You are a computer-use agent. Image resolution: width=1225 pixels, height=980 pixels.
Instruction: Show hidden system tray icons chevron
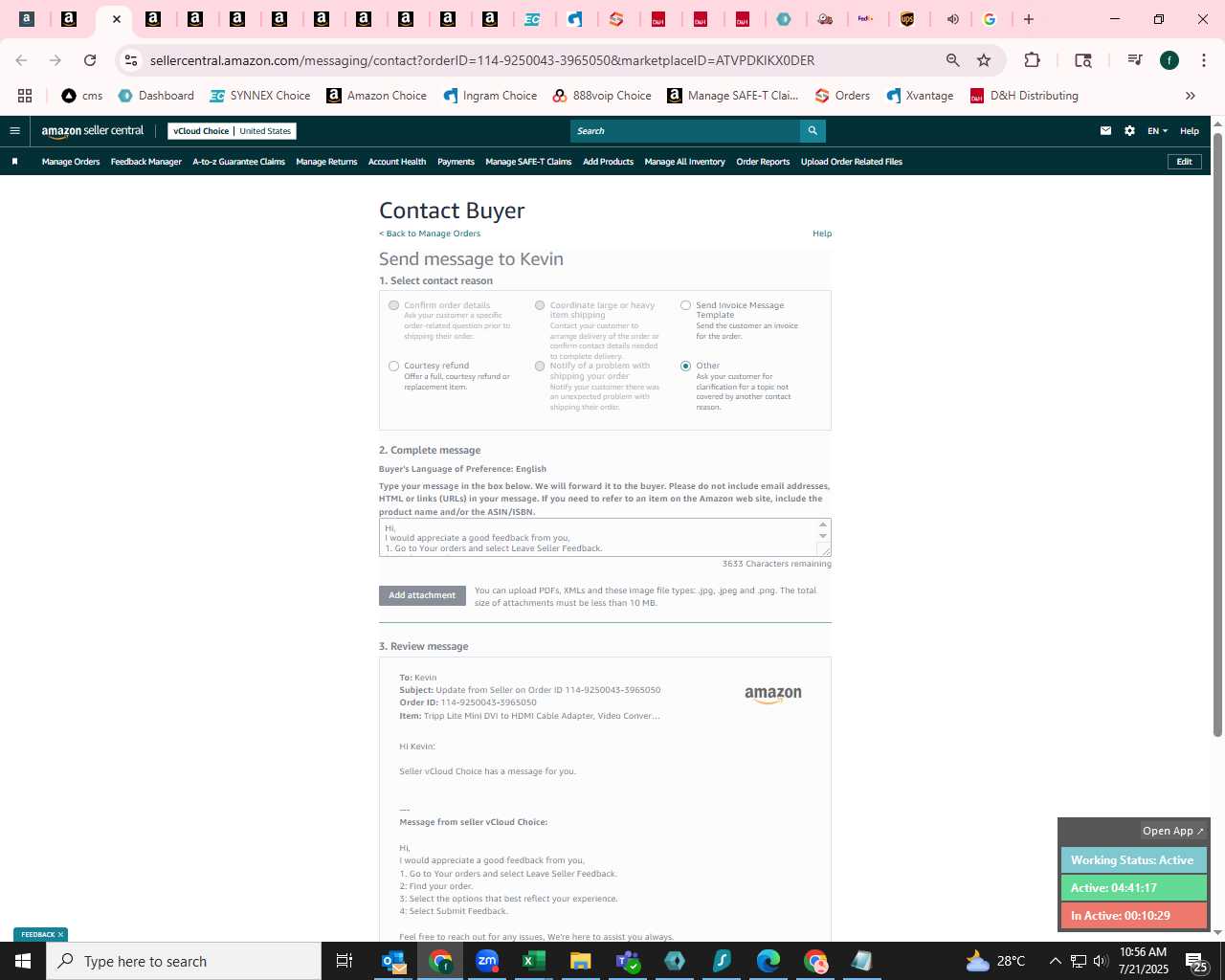click(1055, 961)
